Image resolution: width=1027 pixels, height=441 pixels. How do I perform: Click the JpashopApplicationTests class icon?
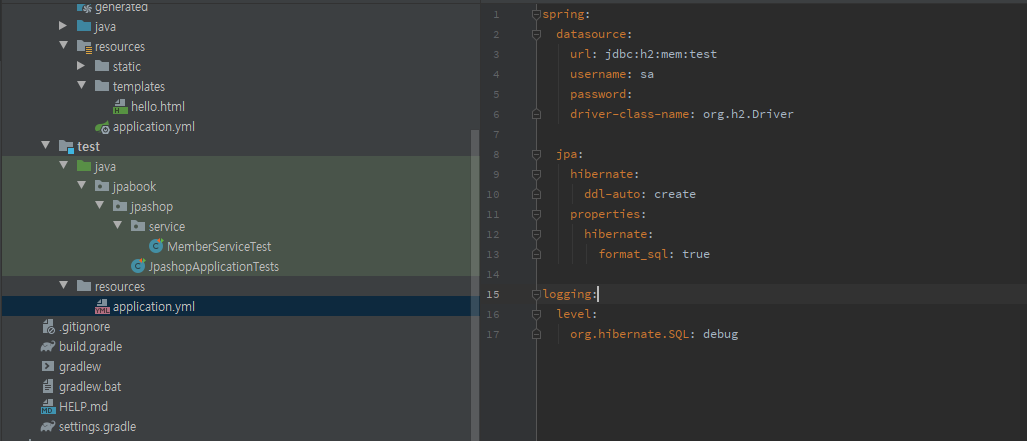tap(138, 266)
